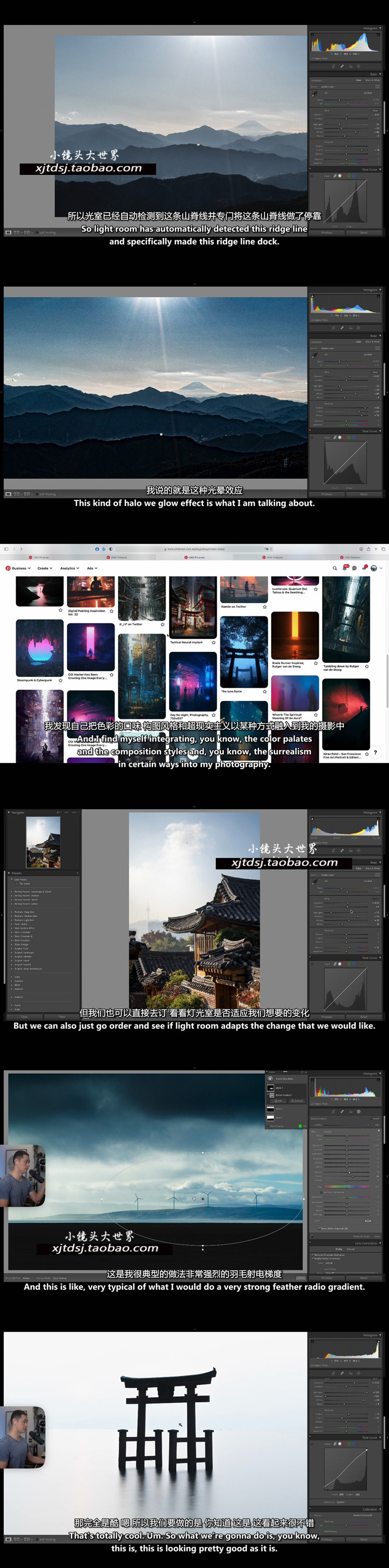This screenshot has height=1568, width=389.
Task: Click the Pinterest logo icon
Action: coord(8,568)
